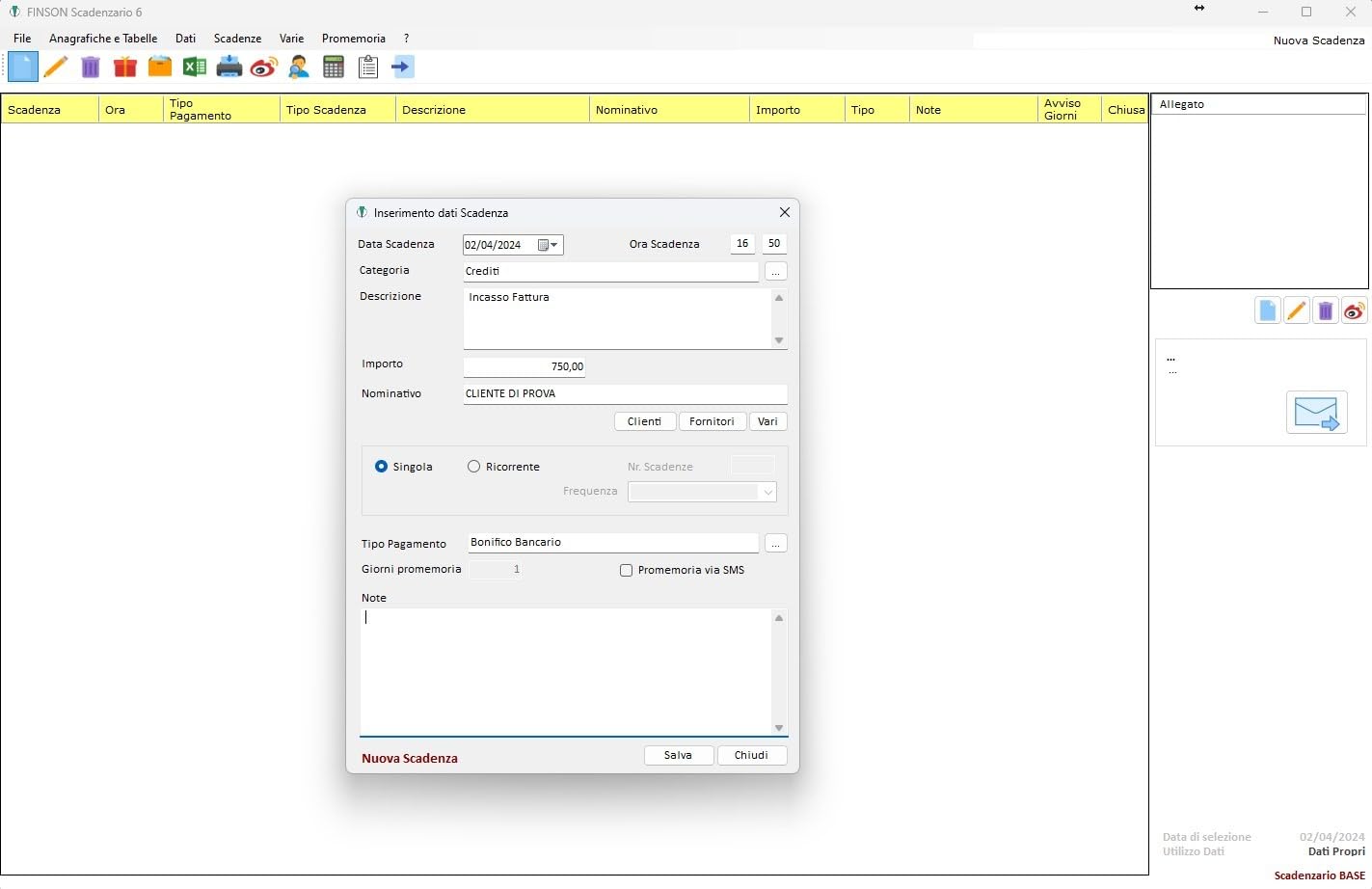Click Descrizione scrollbar up arrow
Screen dimensions: 1372x889
(x=779, y=298)
